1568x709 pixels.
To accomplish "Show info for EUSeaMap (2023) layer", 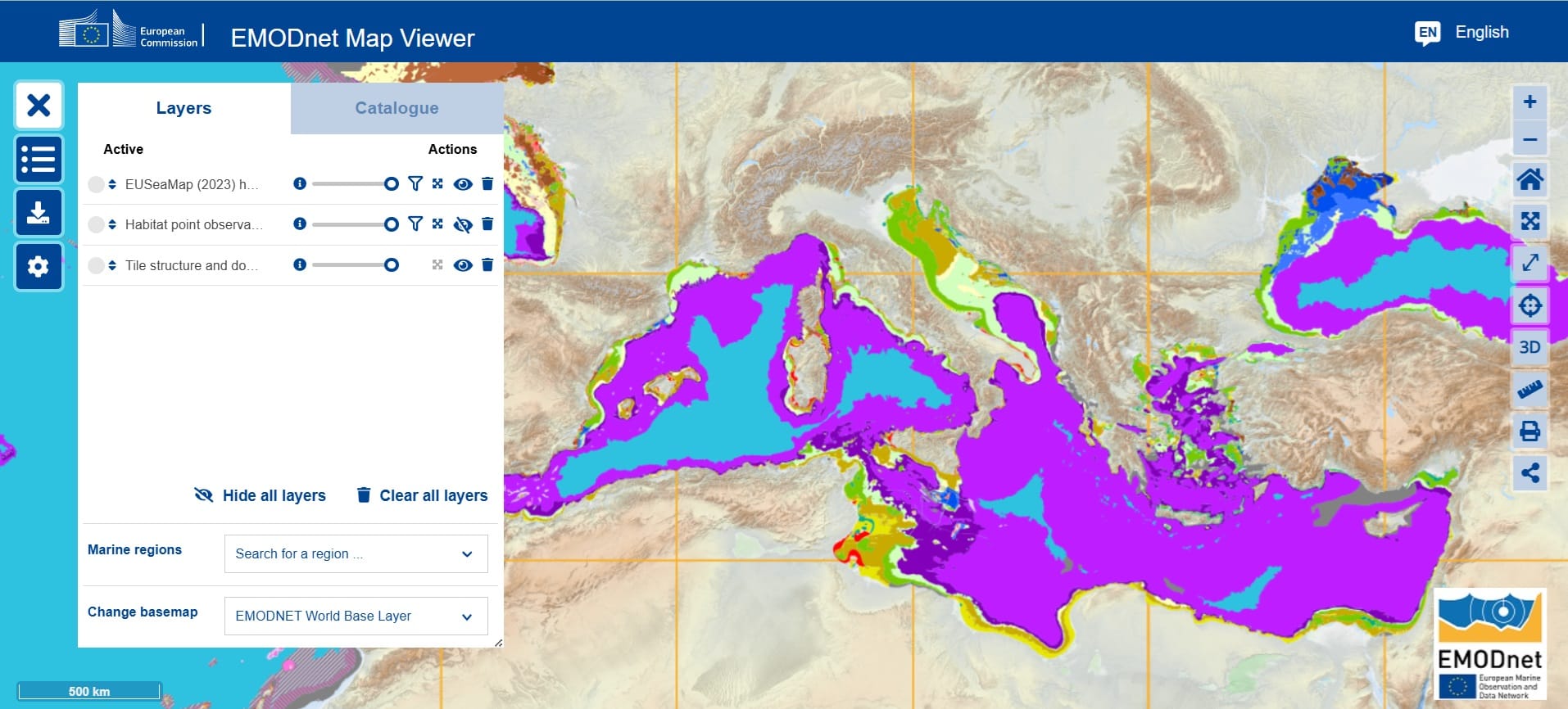I will click(x=300, y=183).
